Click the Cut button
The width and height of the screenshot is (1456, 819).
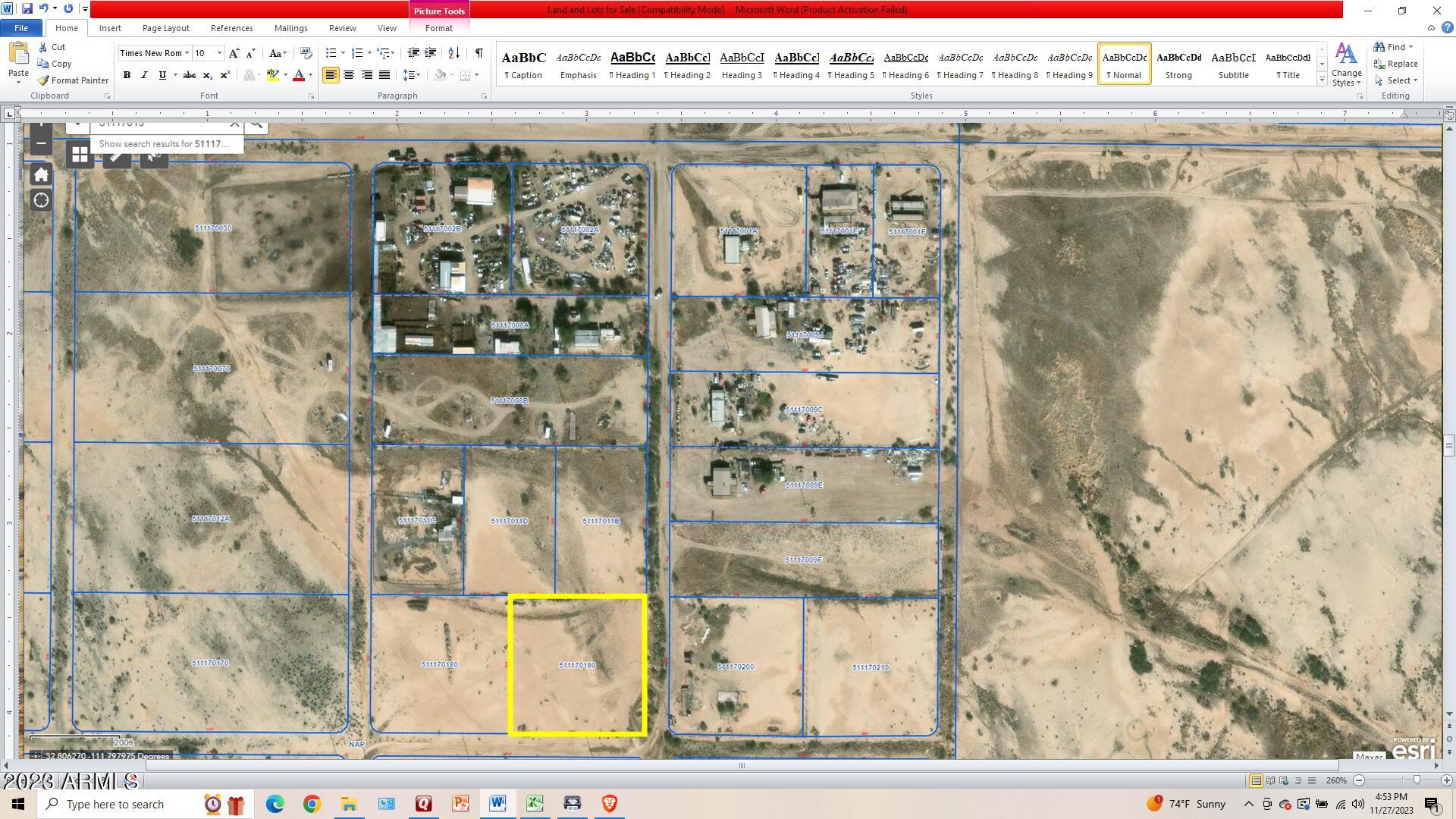pyautogui.click(x=52, y=47)
